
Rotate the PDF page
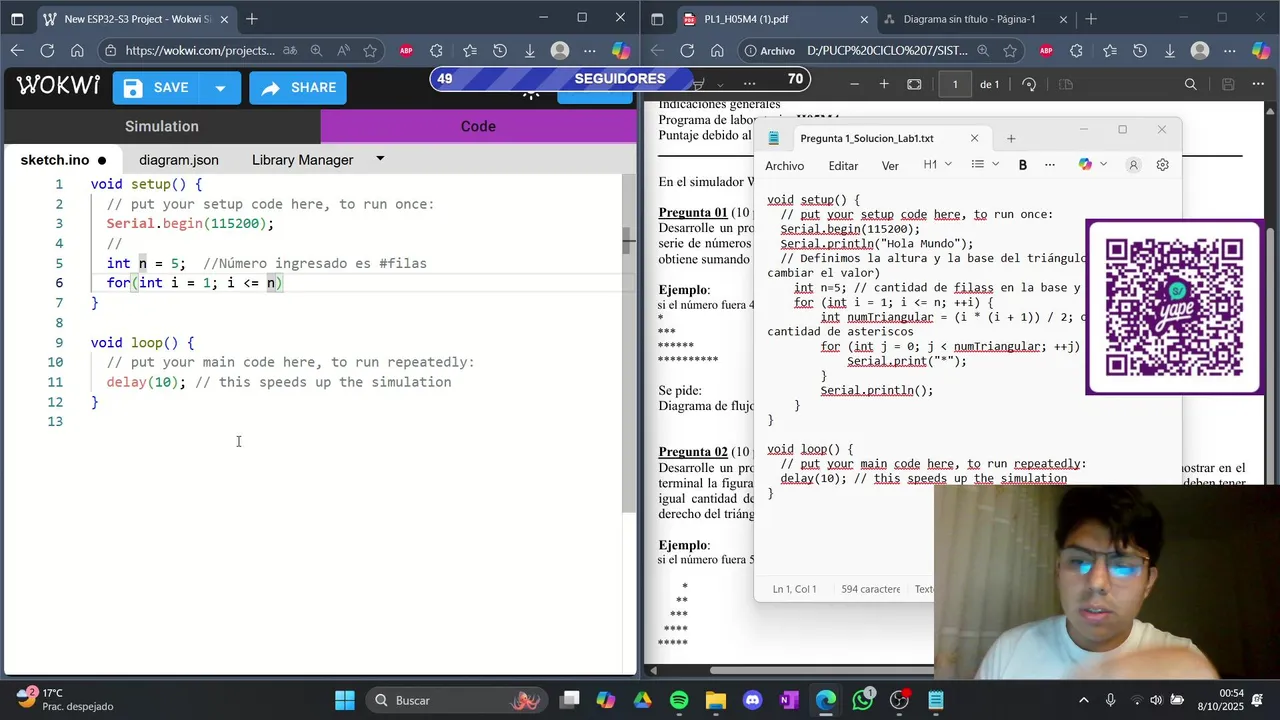(x=1029, y=85)
